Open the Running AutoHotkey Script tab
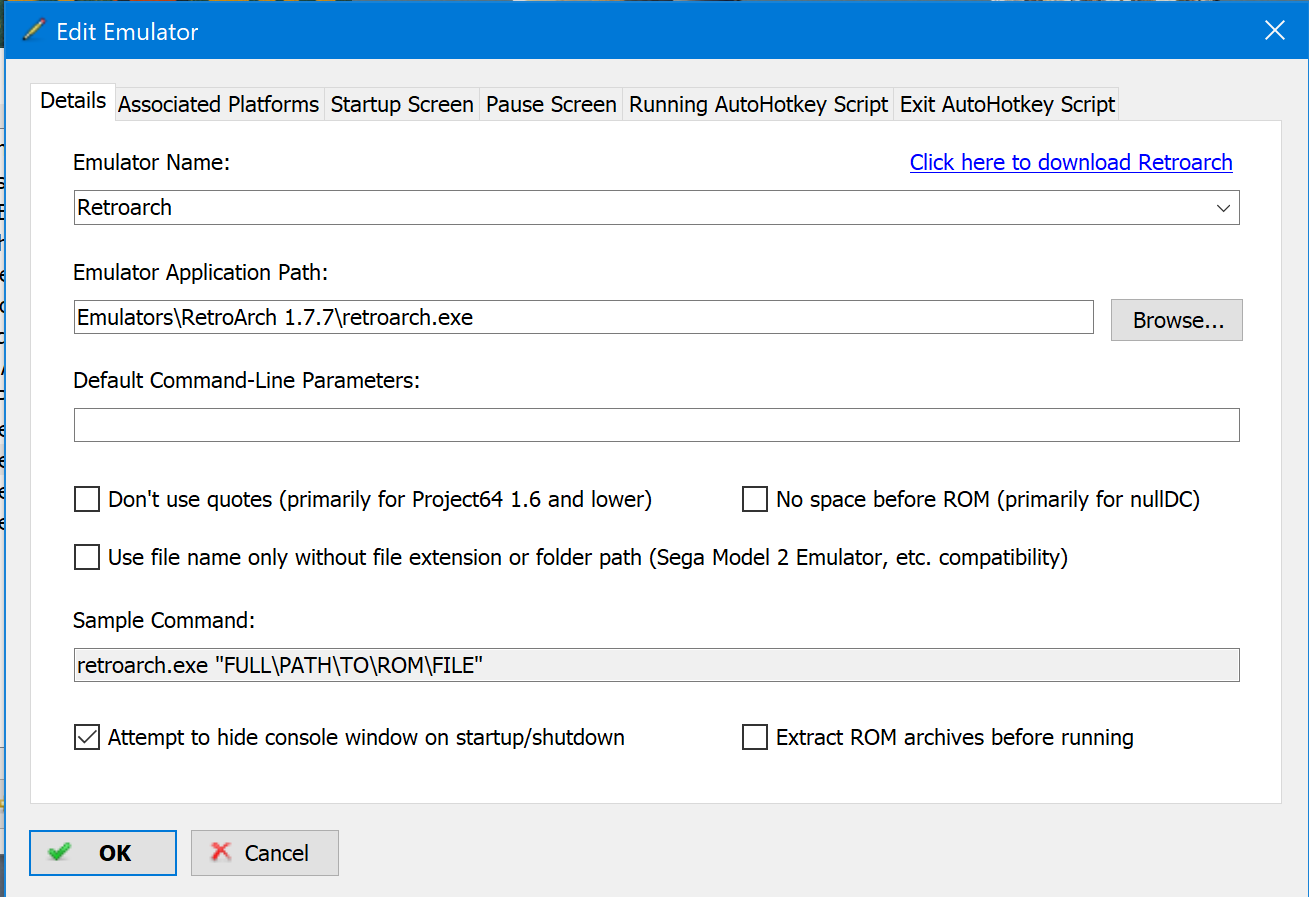This screenshot has width=1309, height=897. [758, 104]
